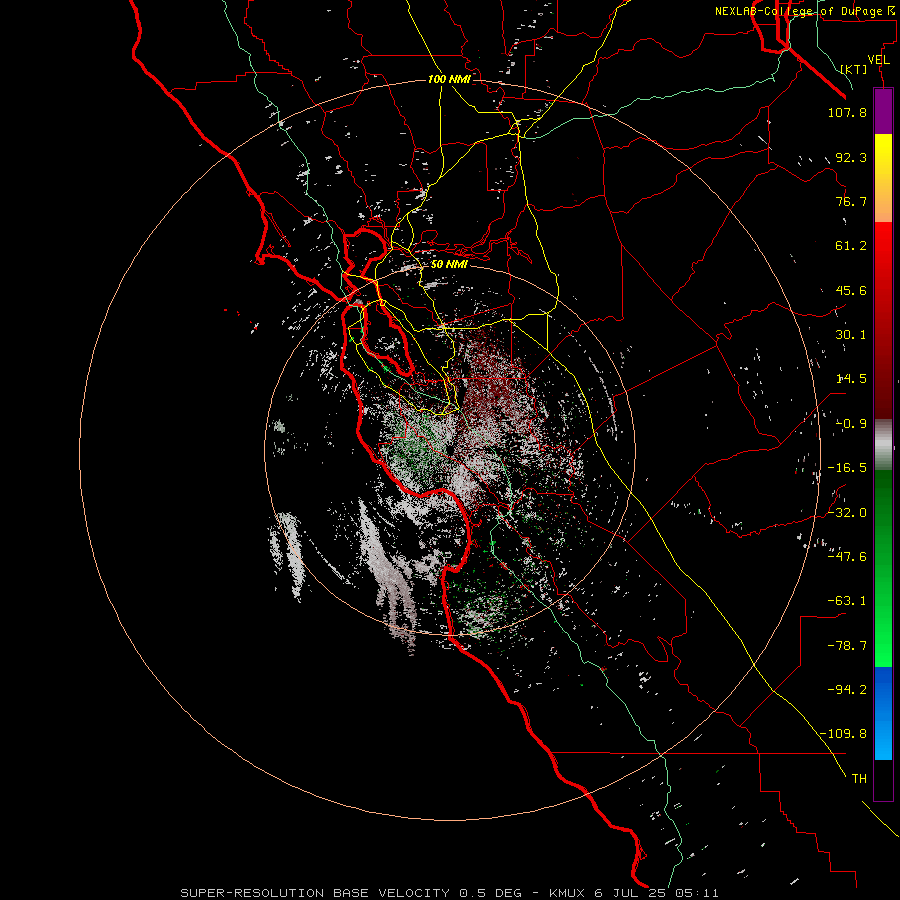Click the purple segment of the velocity color bar

point(883,111)
